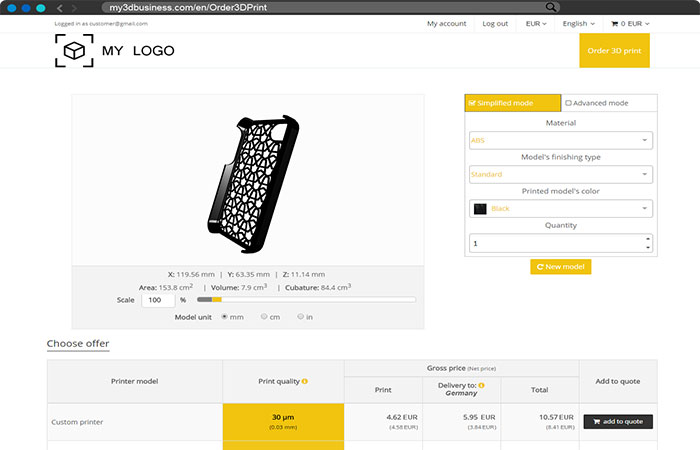Screen dimensions: 700x450
Task: Click the Print quality info icon
Action: [x=305, y=381]
